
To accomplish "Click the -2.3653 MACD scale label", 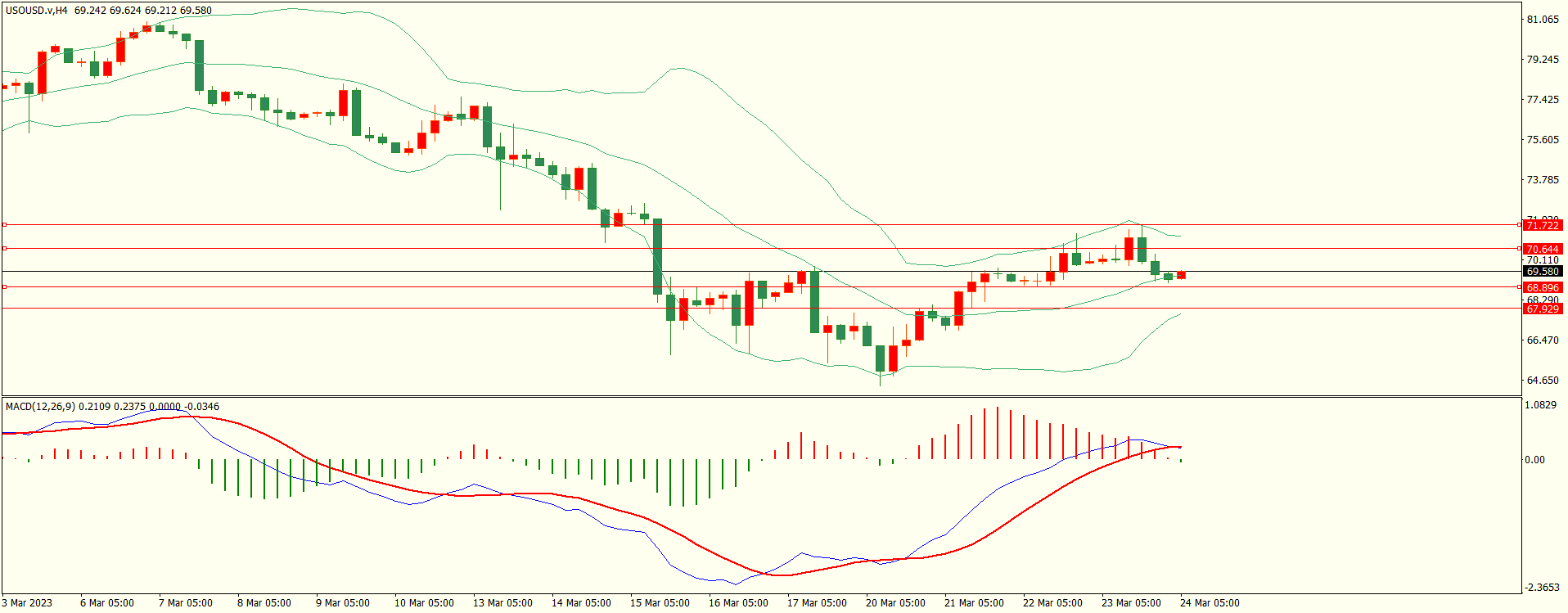I will (x=1543, y=588).
